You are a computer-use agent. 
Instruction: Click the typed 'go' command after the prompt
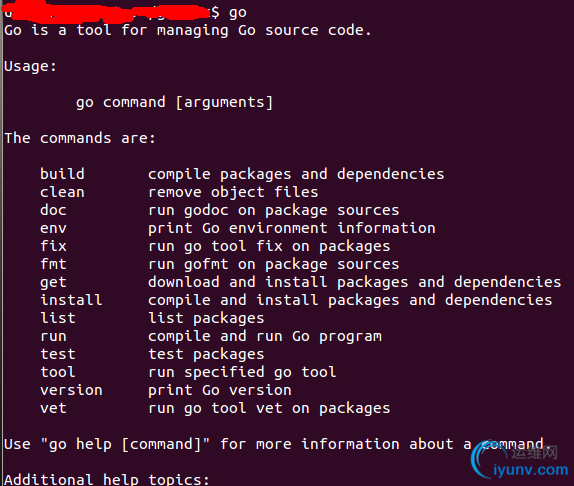tap(238, 13)
